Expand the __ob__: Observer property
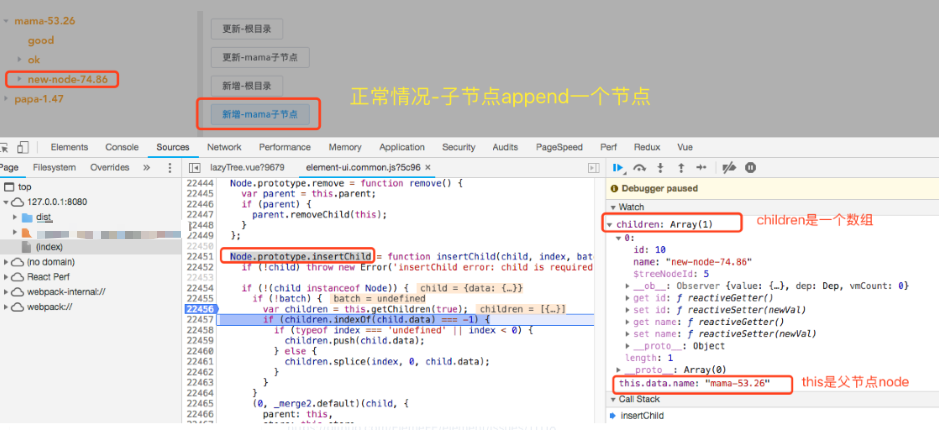The width and height of the screenshot is (939, 430). click(x=628, y=286)
